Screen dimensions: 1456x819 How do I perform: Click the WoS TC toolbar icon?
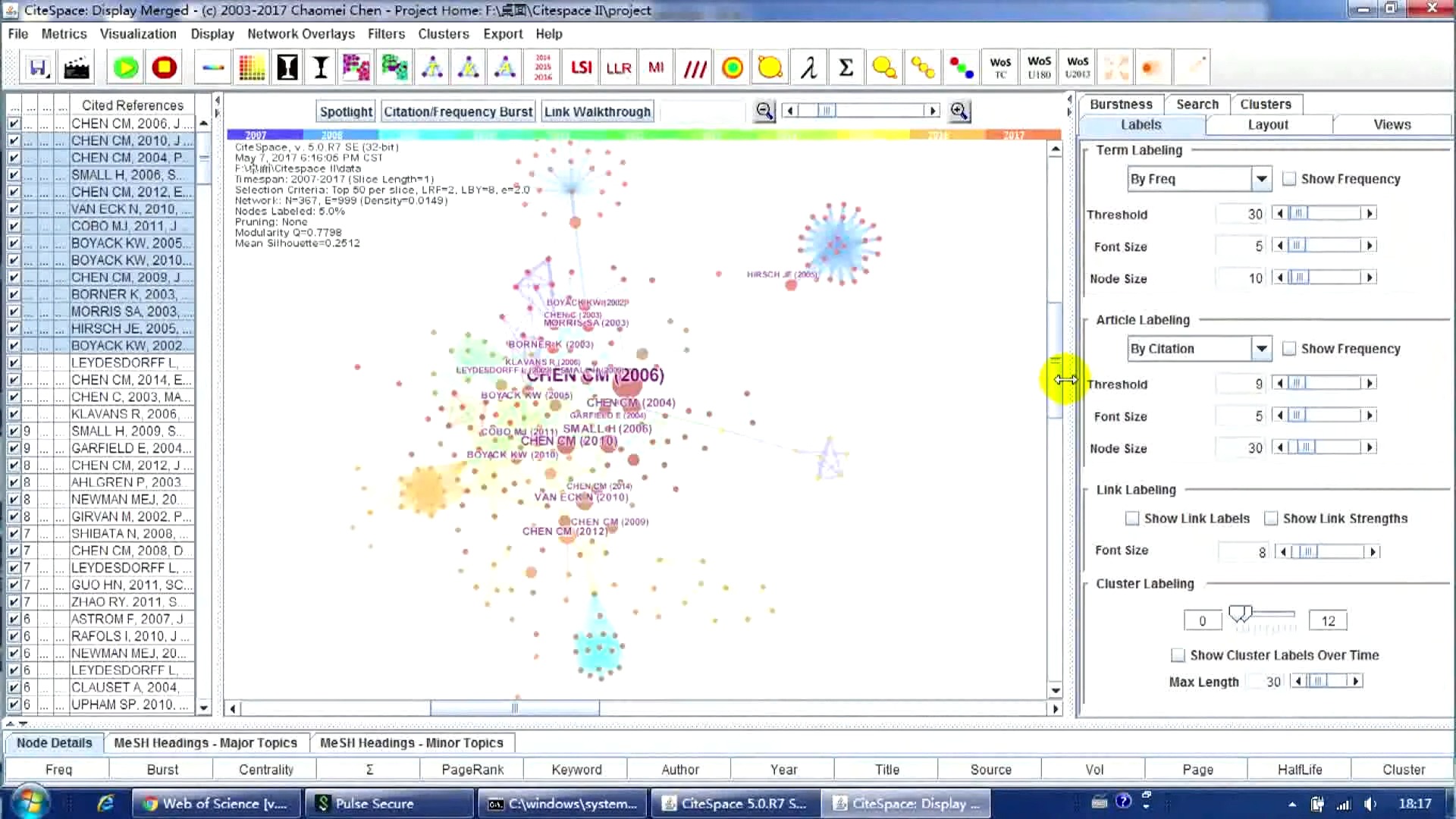pos(1000,68)
